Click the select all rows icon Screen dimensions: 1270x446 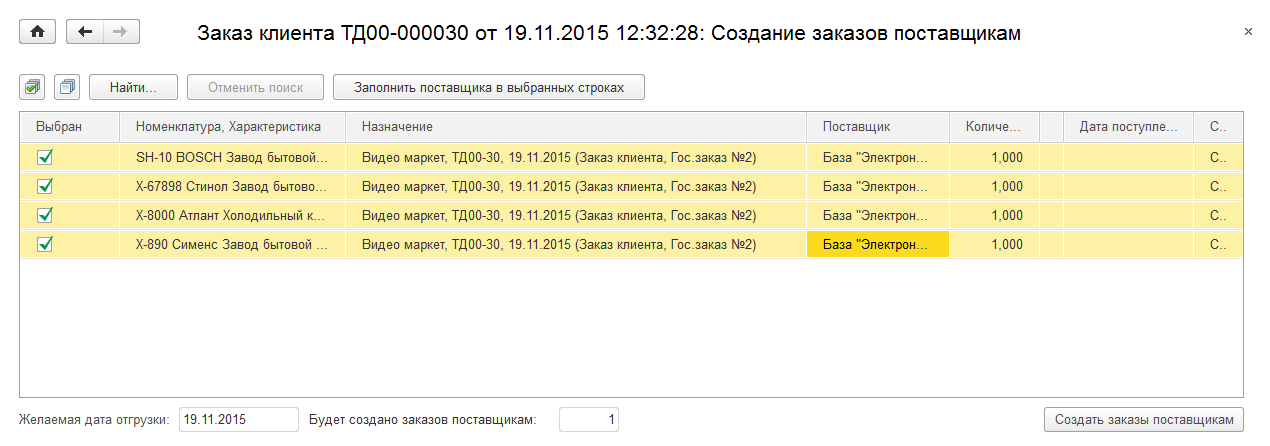pyautogui.click(x=32, y=87)
